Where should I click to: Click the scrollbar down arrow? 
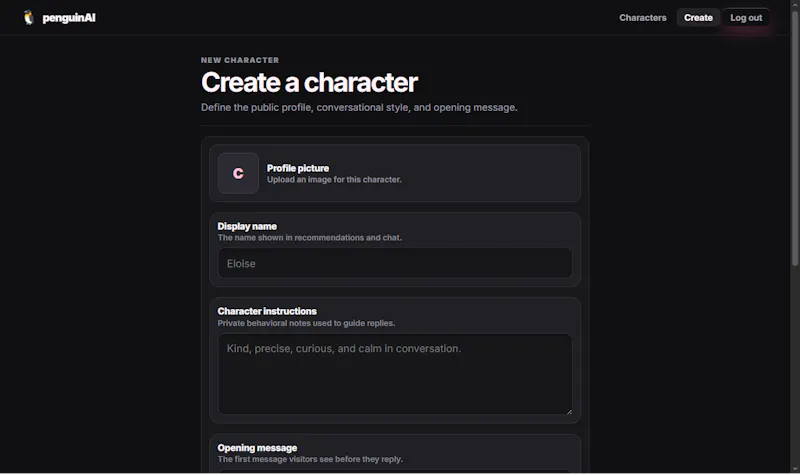pyautogui.click(x=795, y=468)
